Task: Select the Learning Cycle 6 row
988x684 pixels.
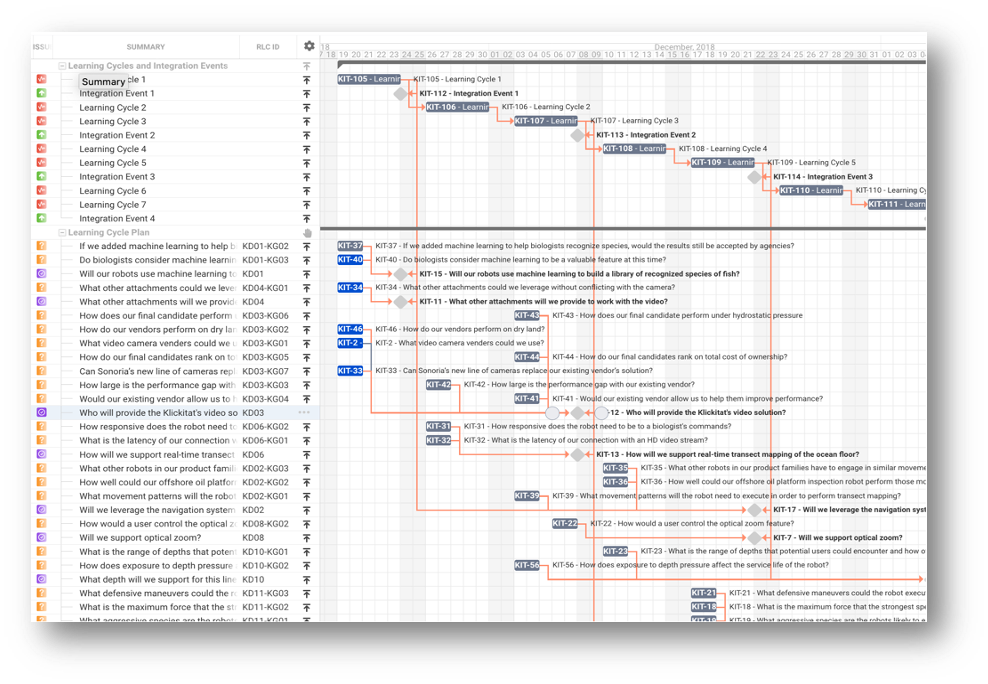Action: click(x=175, y=191)
